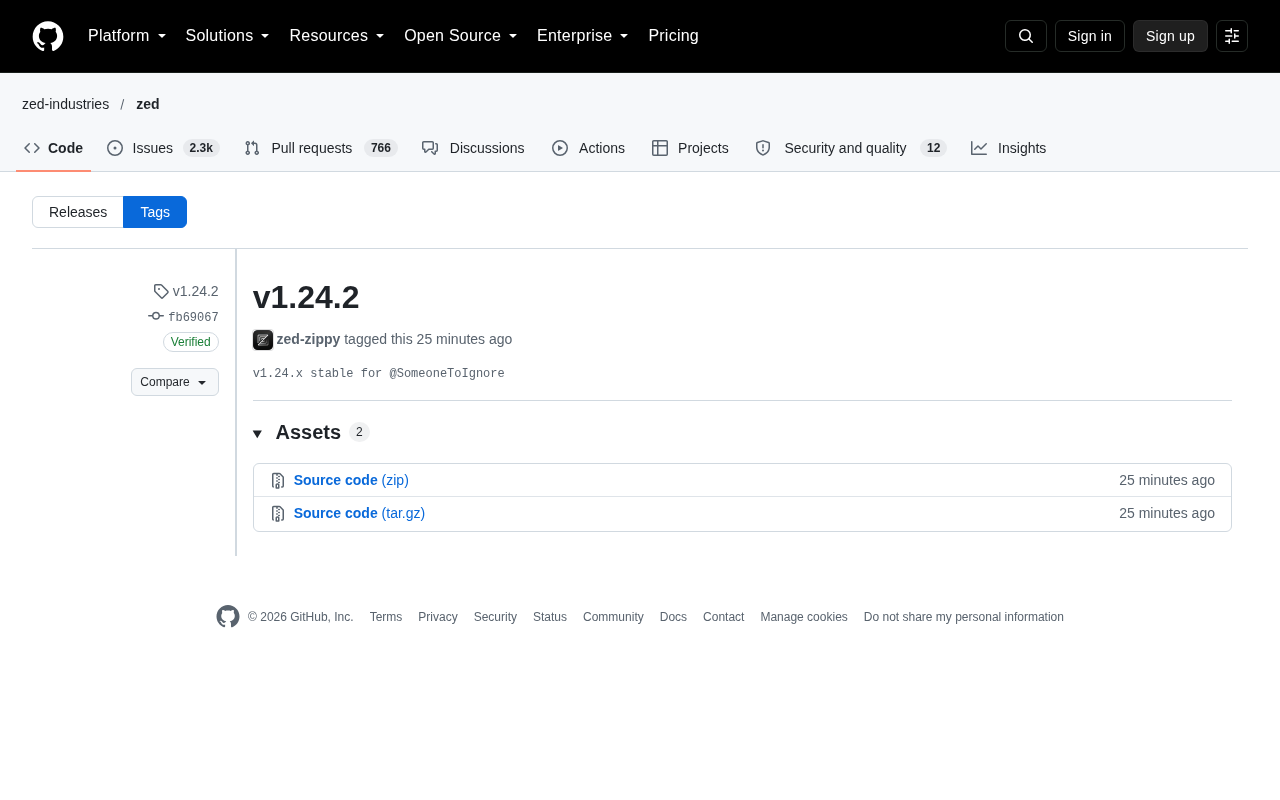Select the Tags toggle button
This screenshot has width=1280, height=800.
tap(155, 212)
